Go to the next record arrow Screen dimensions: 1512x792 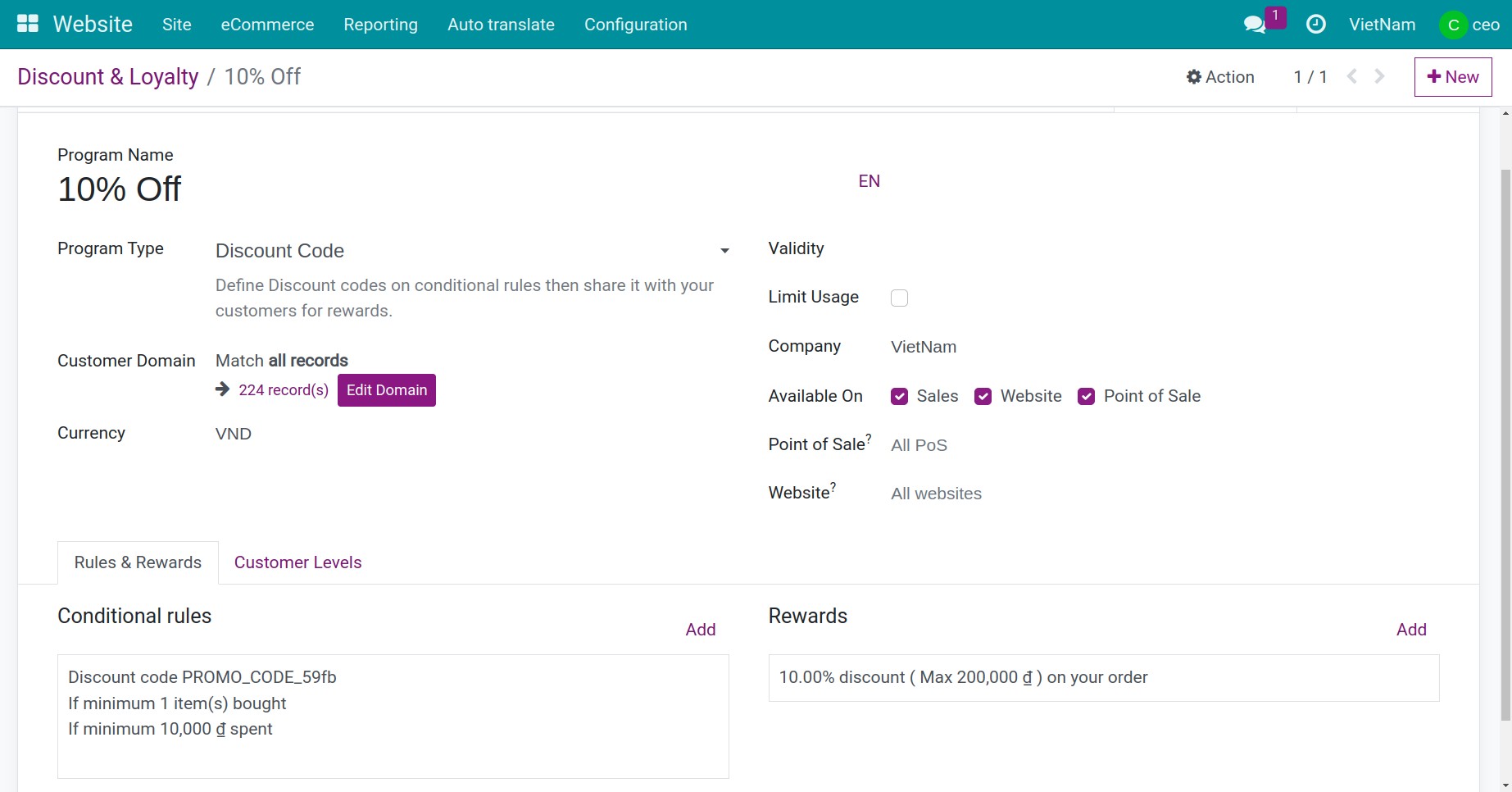click(x=1380, y=76)
